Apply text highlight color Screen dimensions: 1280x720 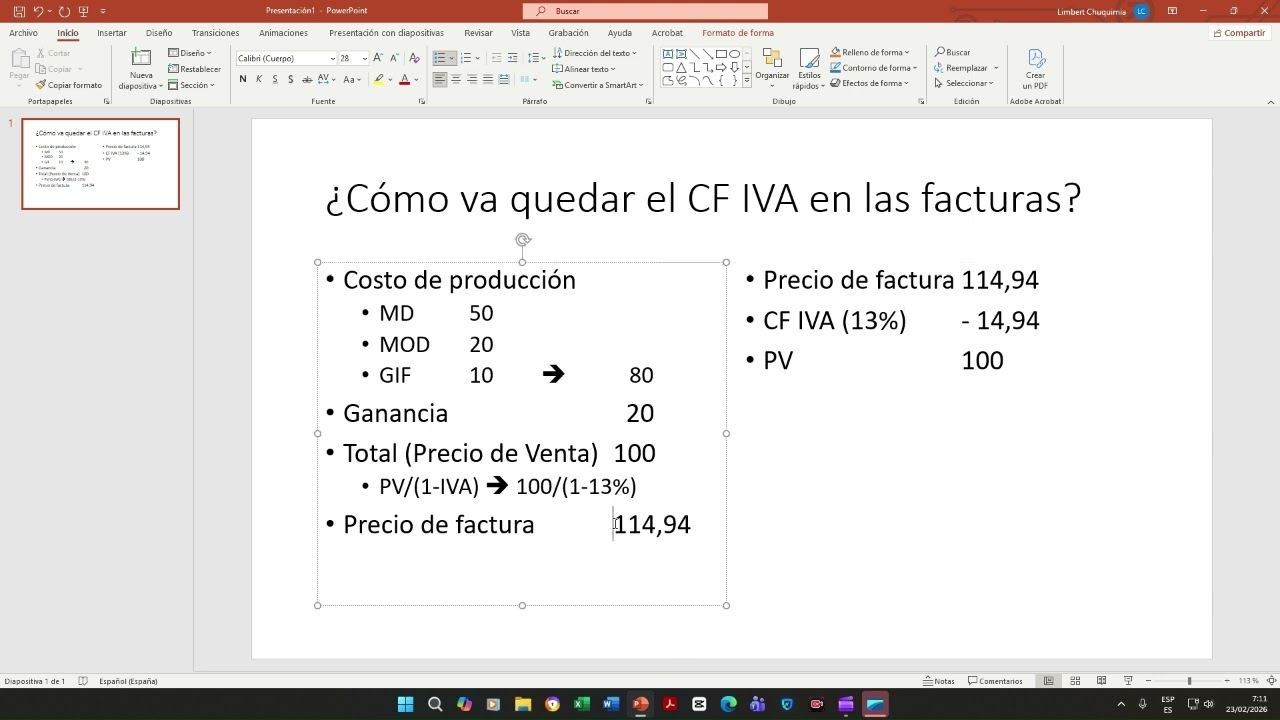(379, 79)
